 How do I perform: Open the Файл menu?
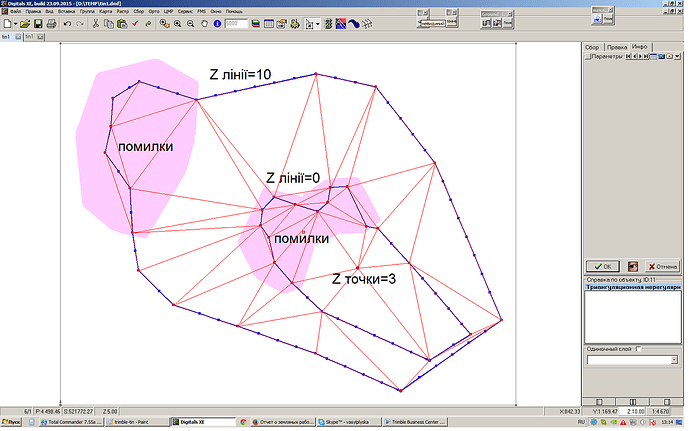pyautogui.click(x=15, y=11)
